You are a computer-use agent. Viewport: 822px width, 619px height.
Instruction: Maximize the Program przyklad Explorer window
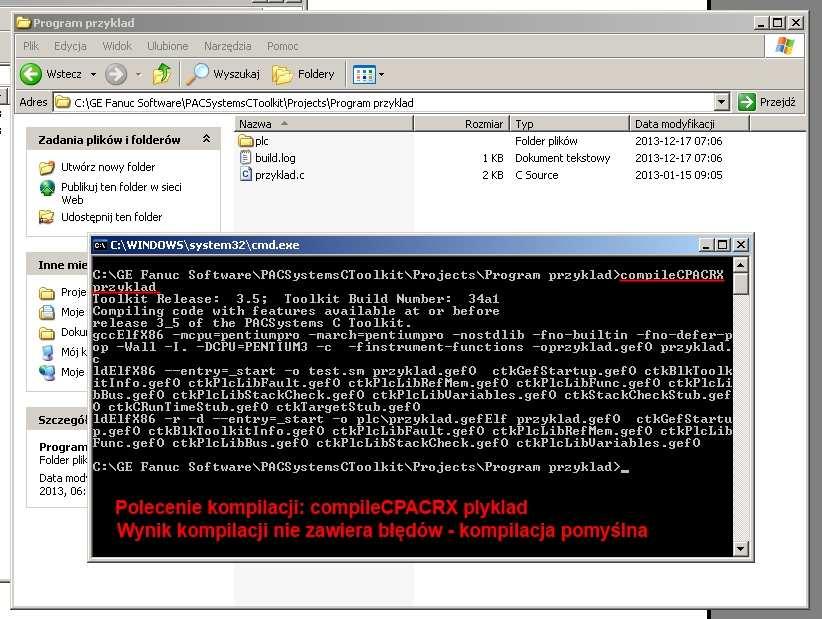(778, 23)
